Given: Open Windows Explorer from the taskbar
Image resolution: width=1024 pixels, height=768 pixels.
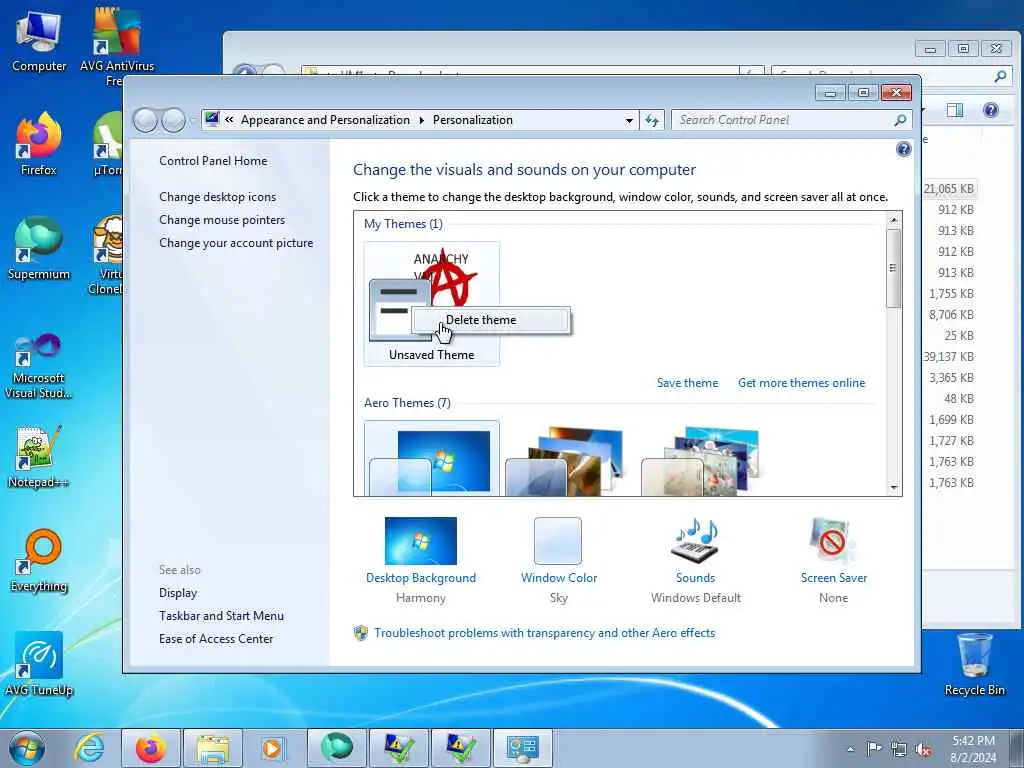Looking at the screenshot, I should click(213, 748).
